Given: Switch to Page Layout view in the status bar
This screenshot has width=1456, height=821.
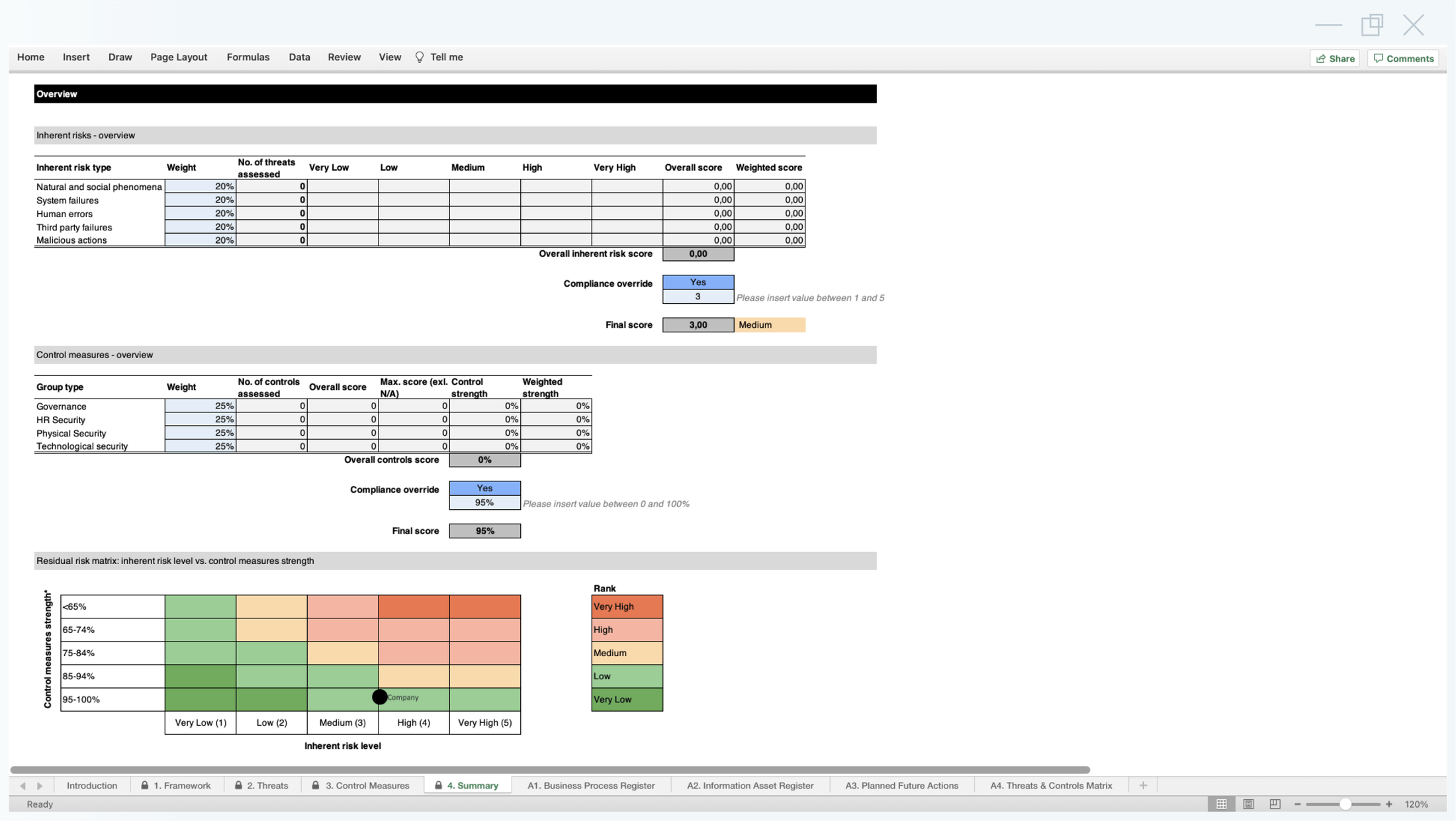Looking at the screenshot, I should (1248, 804).
